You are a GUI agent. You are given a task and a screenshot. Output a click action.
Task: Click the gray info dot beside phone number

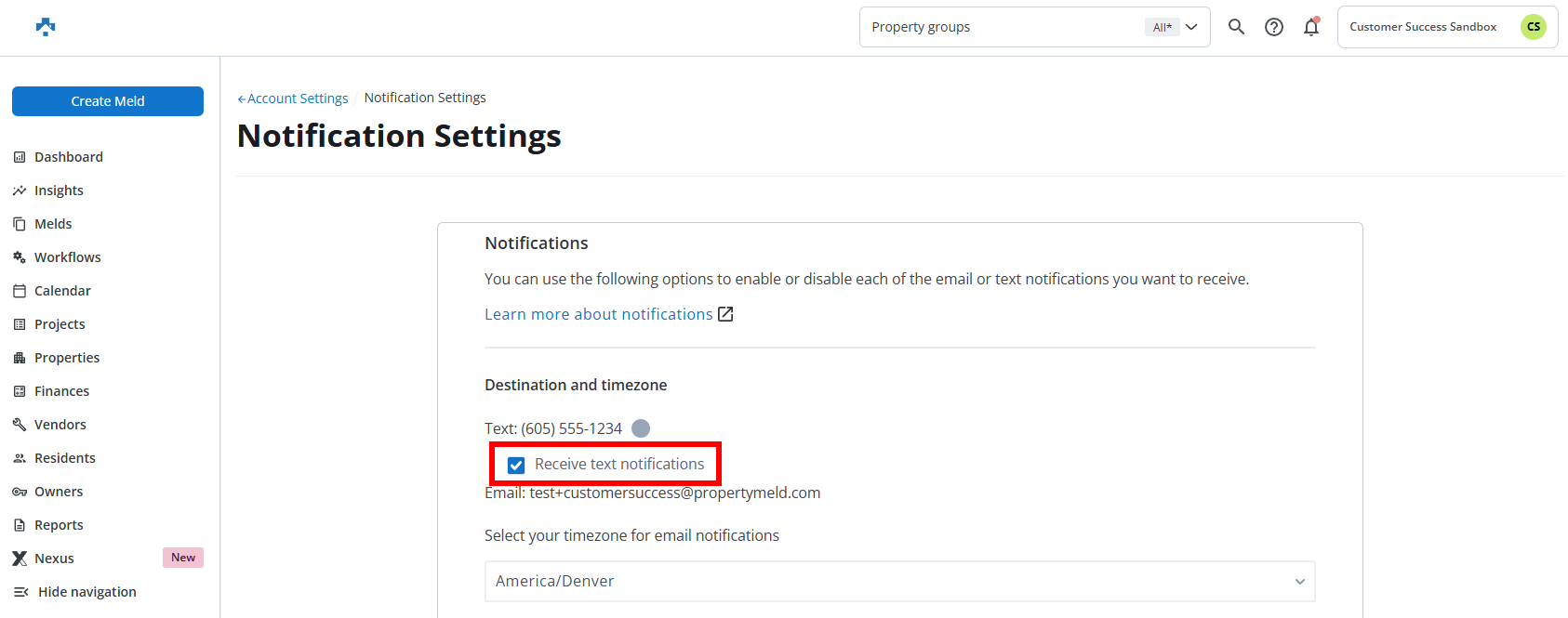pyautogui.click(x=641, y=428)
